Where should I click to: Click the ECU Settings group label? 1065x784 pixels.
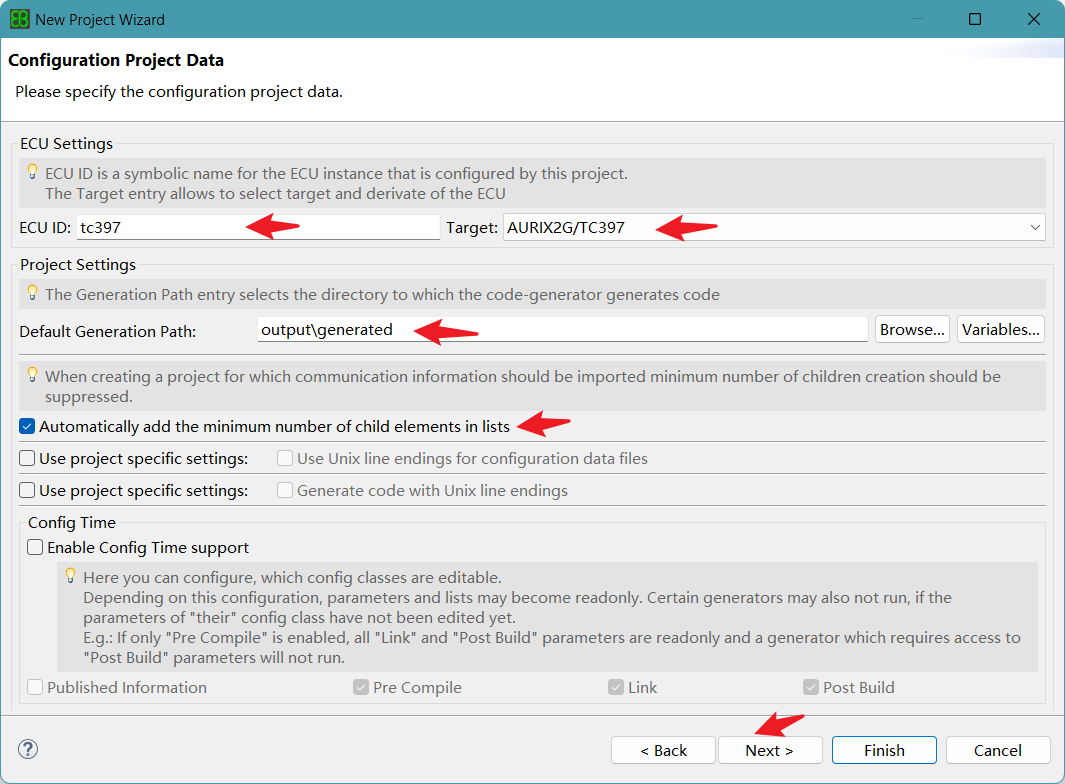coord(67,144)
